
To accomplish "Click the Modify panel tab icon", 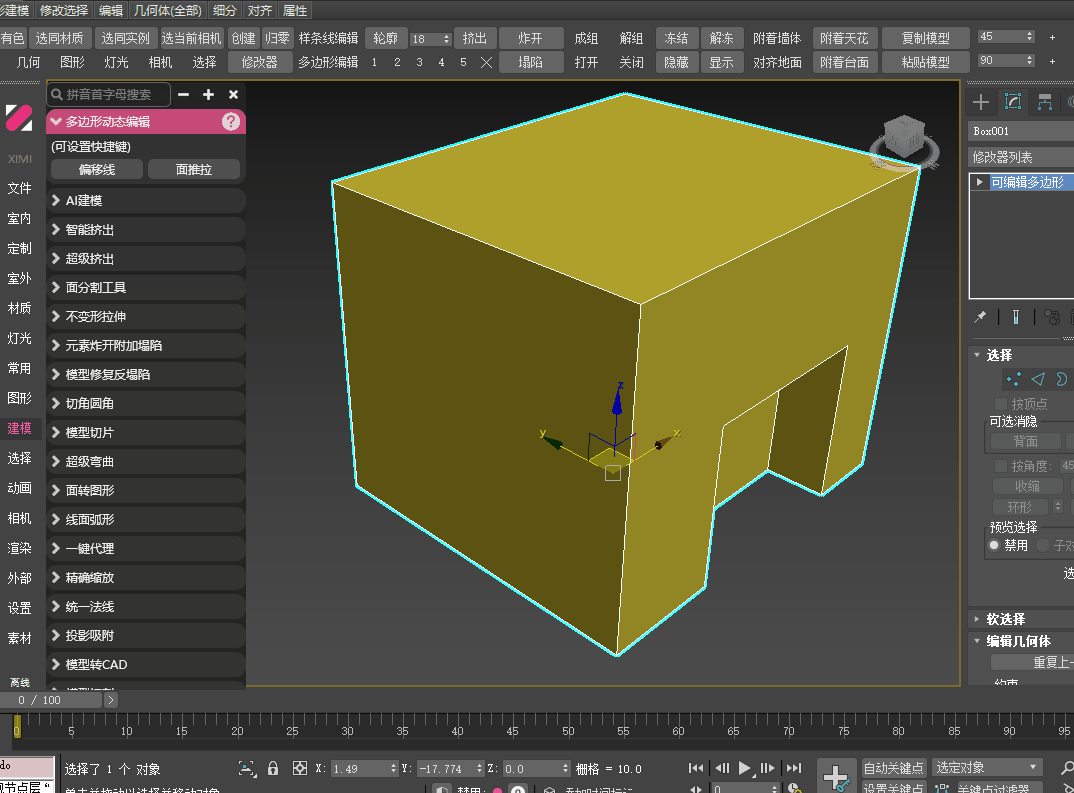I will 1013,102.
